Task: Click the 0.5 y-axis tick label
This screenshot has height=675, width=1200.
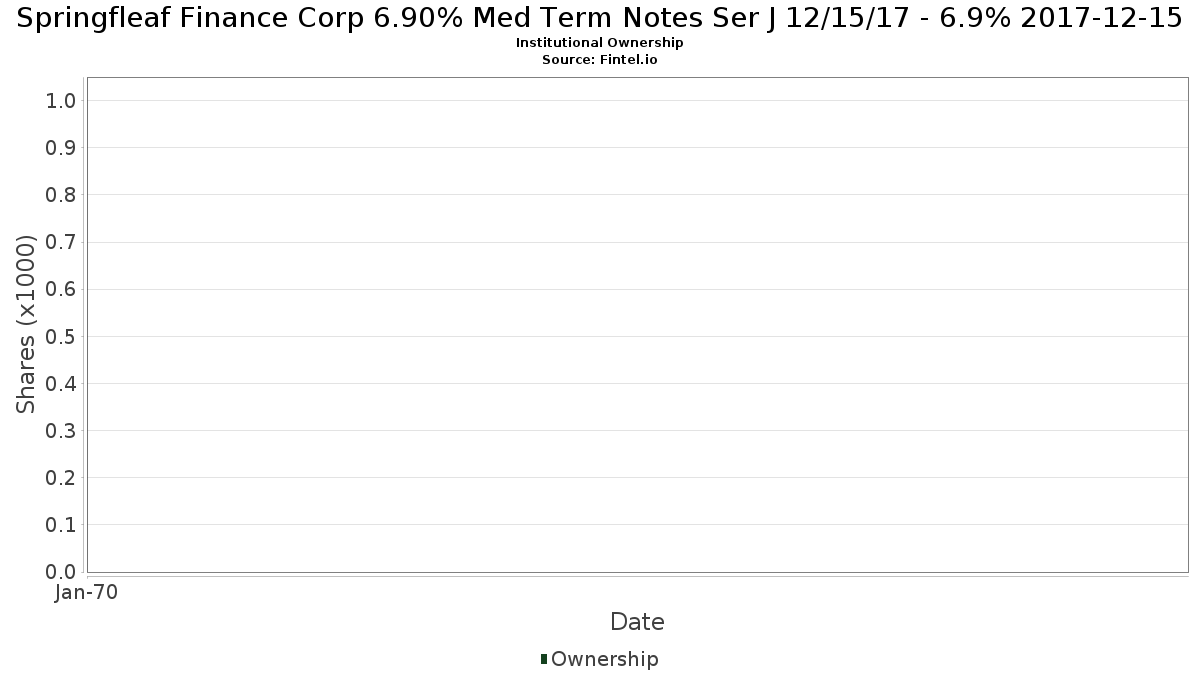Action: 61,336
